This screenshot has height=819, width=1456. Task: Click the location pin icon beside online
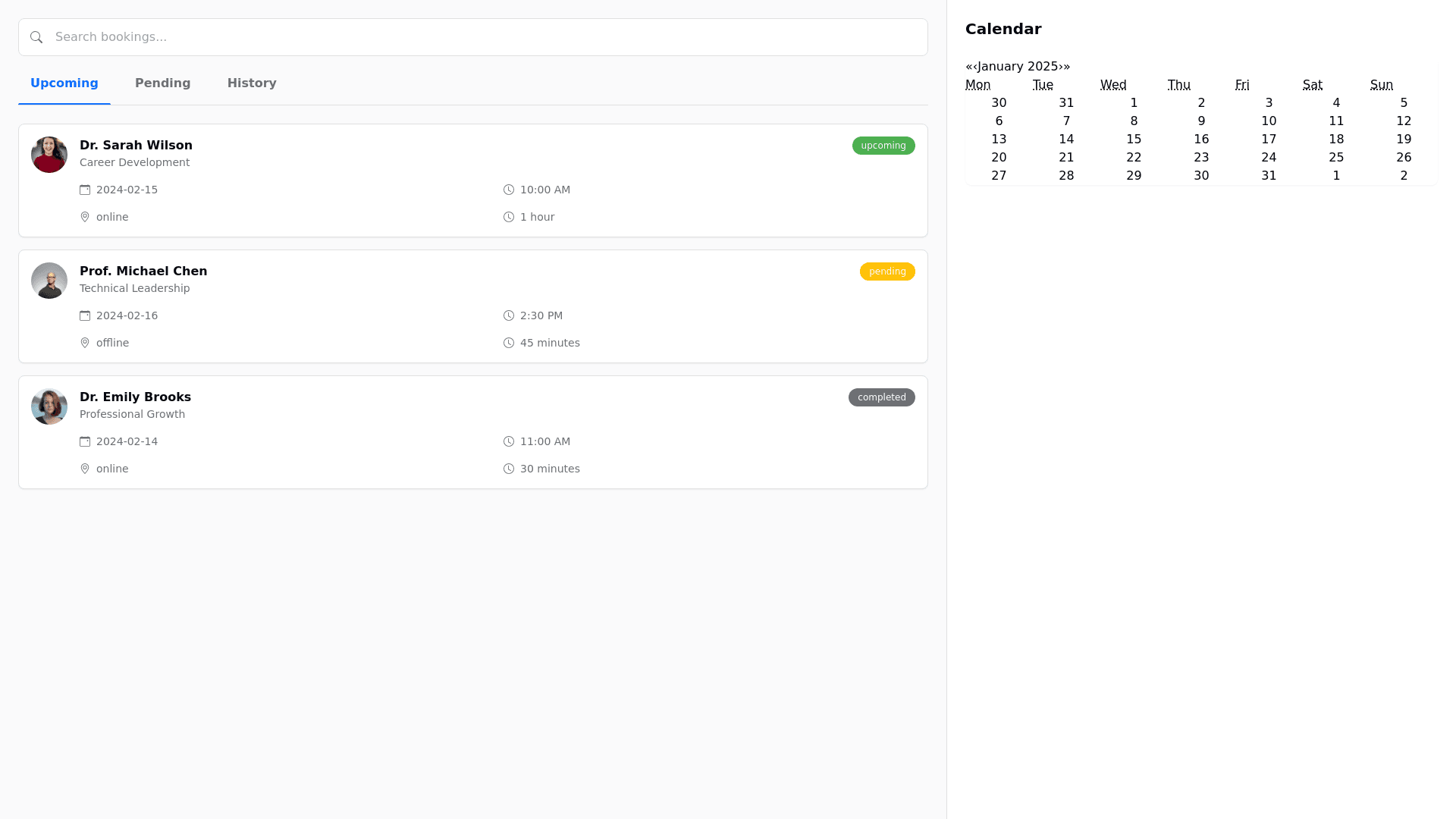85,217
